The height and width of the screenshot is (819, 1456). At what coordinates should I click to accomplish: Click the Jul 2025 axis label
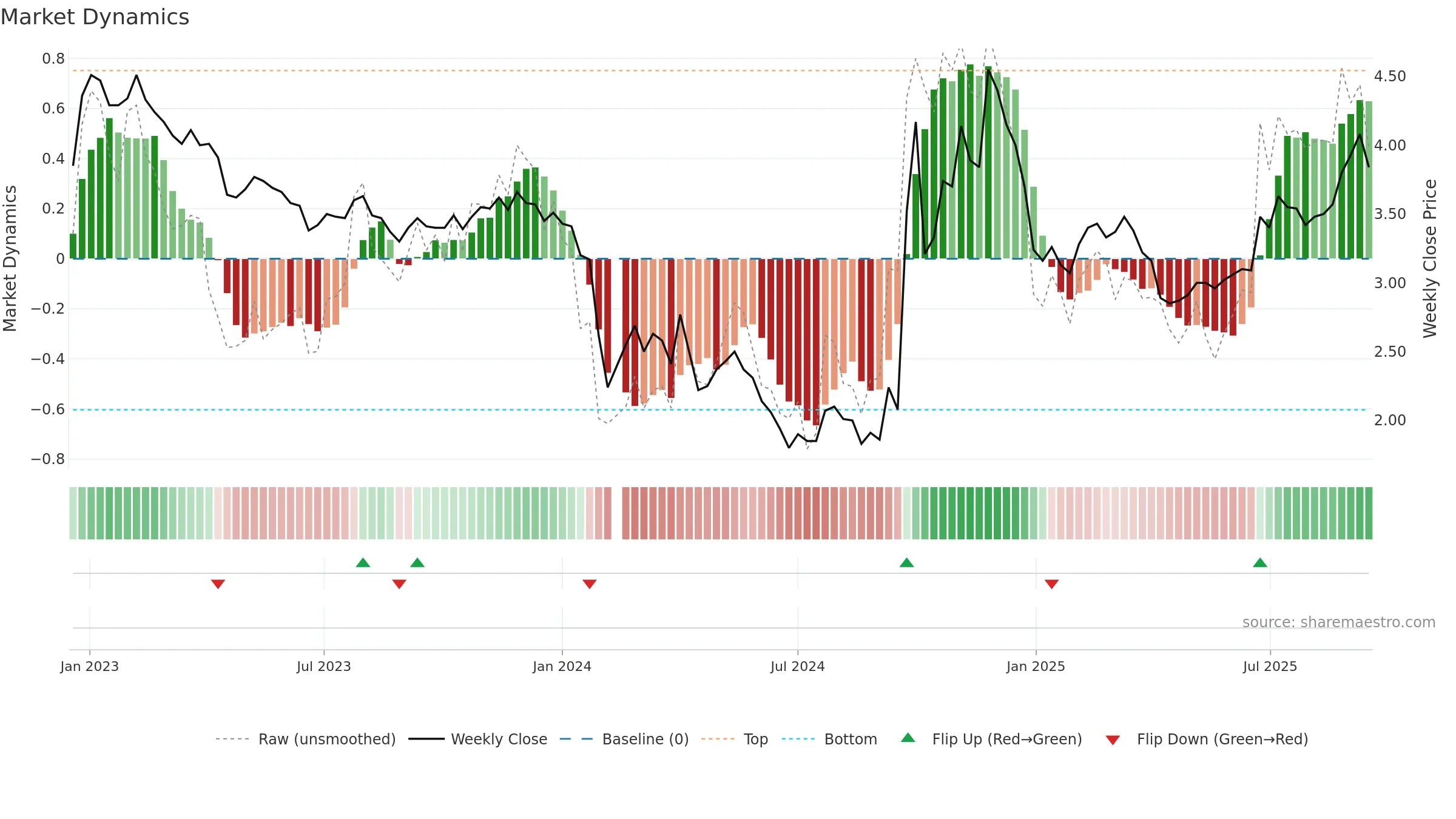[x=1270, y=667]
